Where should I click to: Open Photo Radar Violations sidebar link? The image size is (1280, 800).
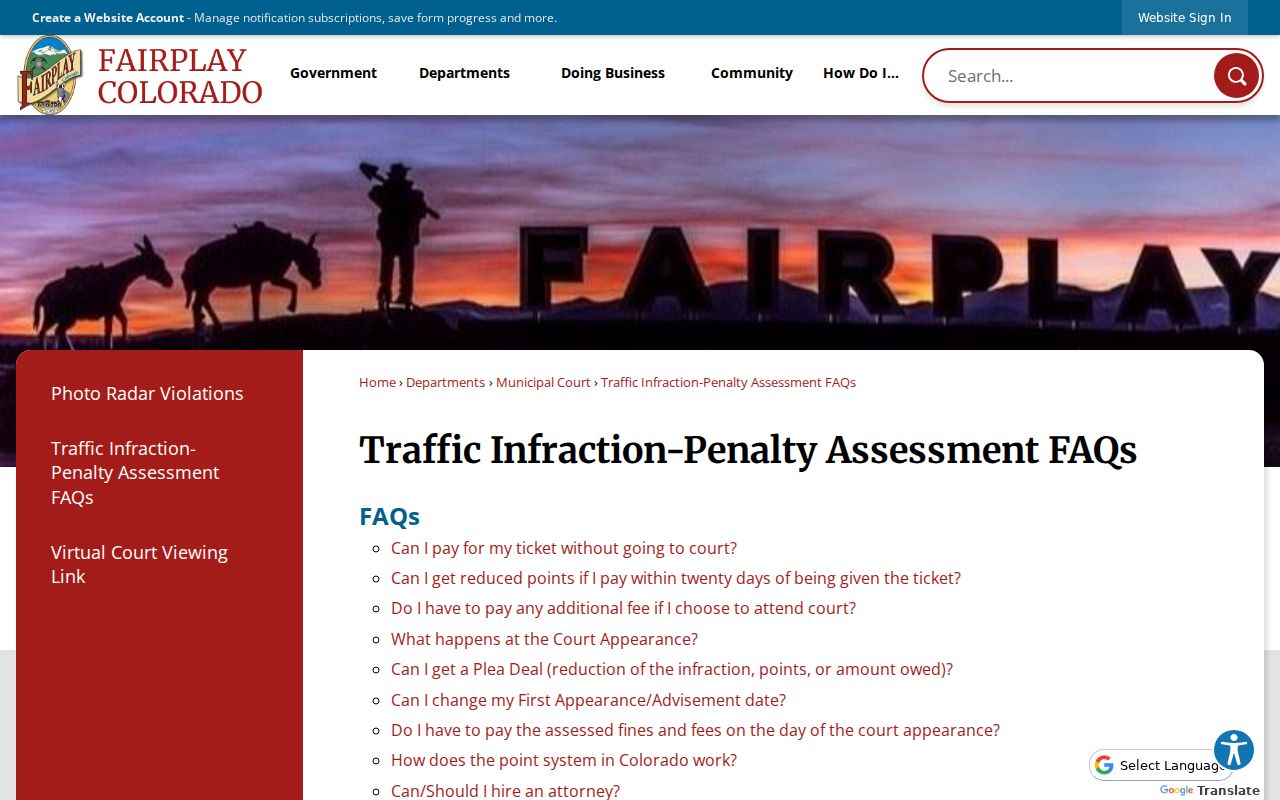147,393
